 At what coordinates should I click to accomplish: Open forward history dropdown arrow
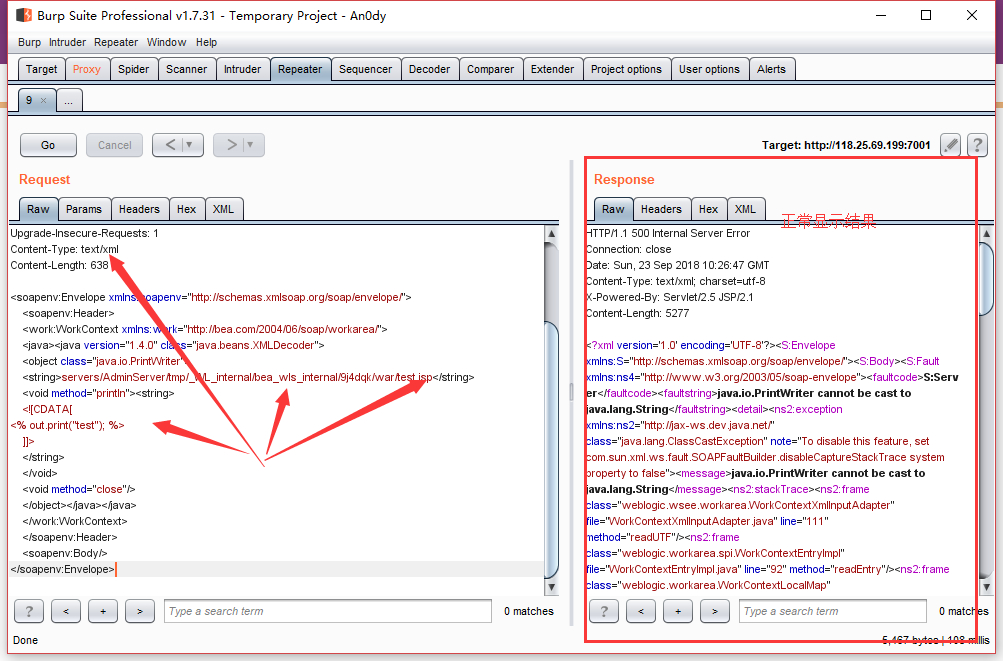(251, 145)
